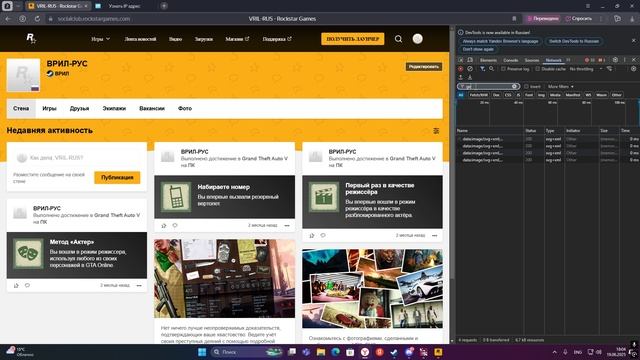Screen dimensions: 640x360
Task: Open the Console tab in DevTools
Action: click(511, 60)
